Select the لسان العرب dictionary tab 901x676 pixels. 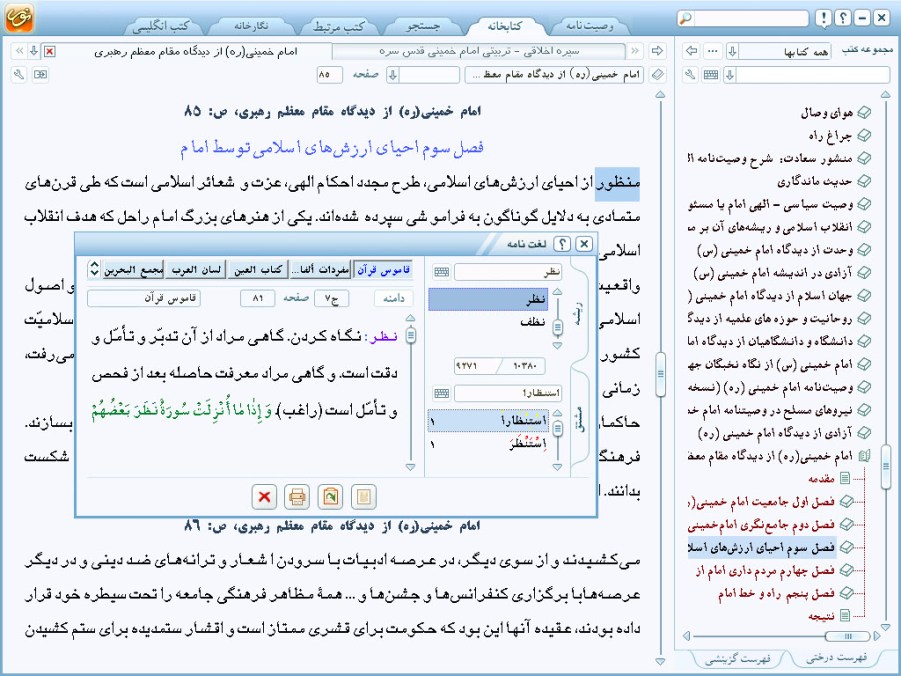195,270
